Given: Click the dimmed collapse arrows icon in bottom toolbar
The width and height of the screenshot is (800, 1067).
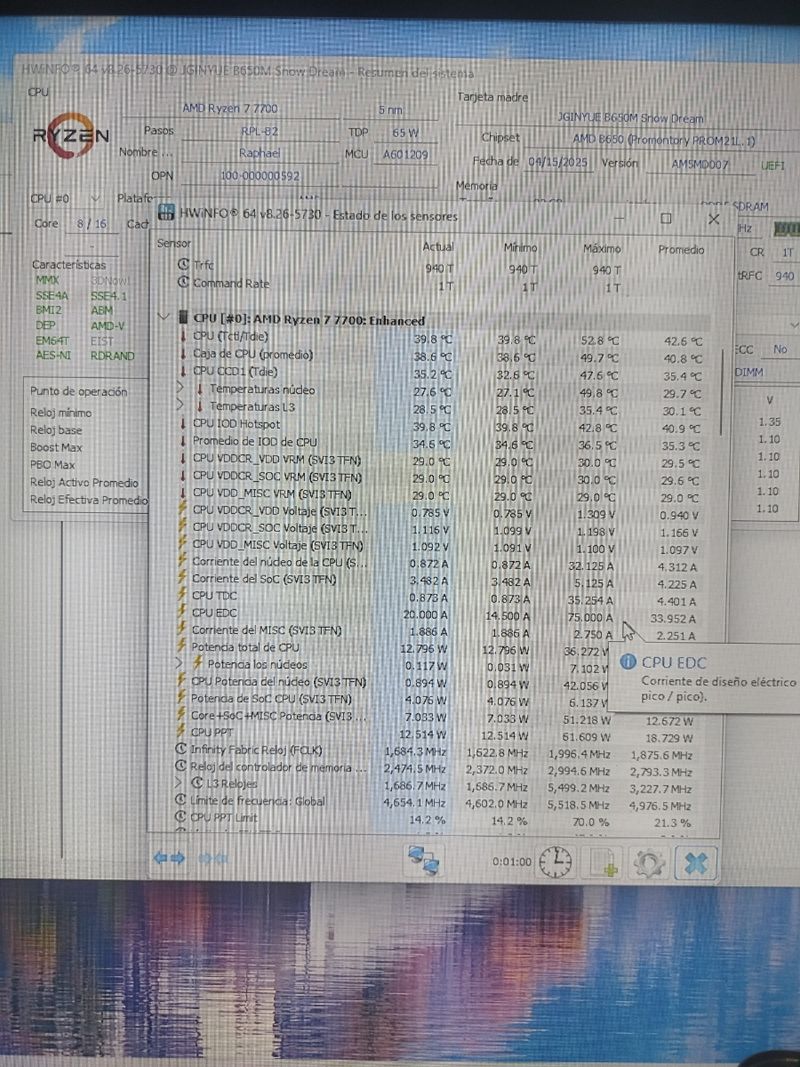Looking at the screenshot, I should (x=213, y=859).
